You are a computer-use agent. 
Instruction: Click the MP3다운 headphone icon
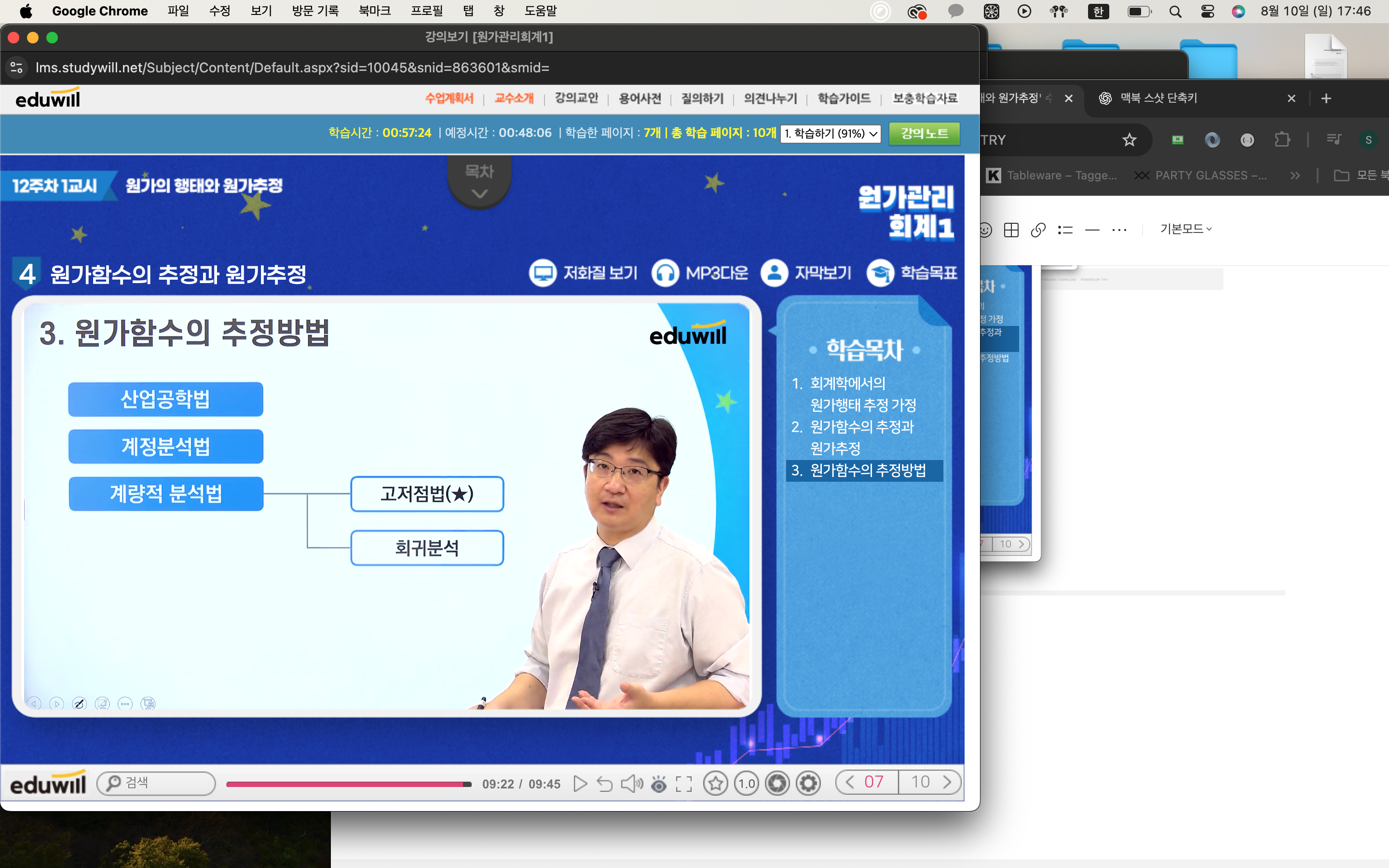coord(665,272)
